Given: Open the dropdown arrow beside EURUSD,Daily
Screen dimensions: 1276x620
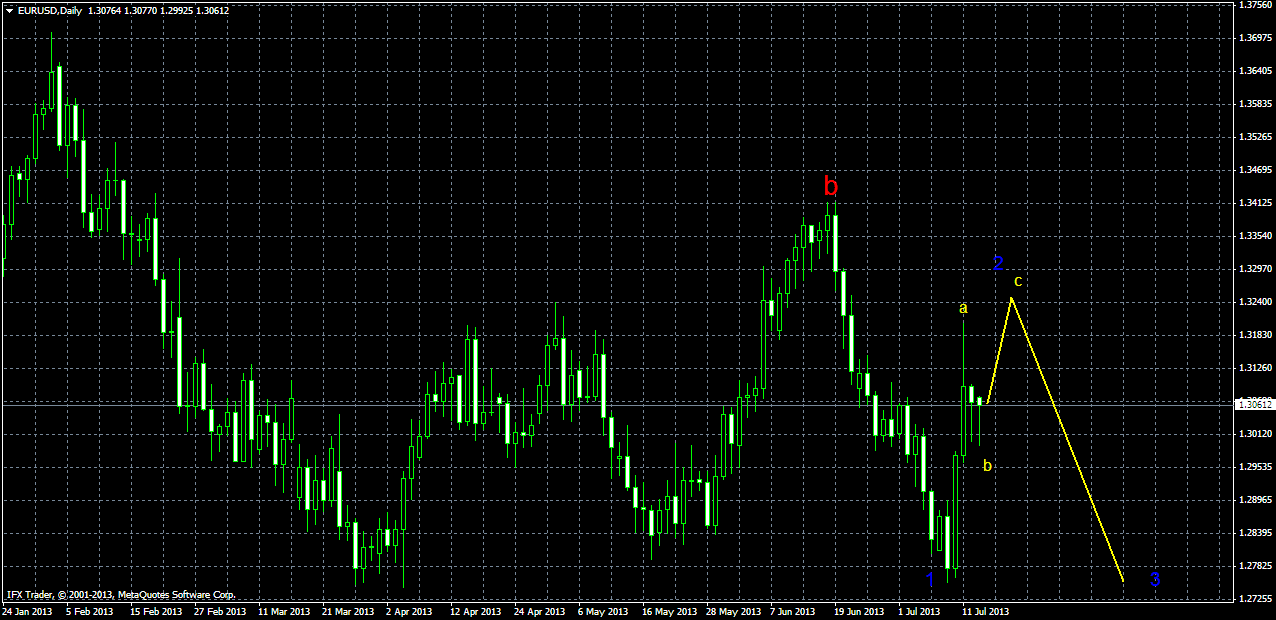Looking at the screenshot, I should [x=9, y=10].
